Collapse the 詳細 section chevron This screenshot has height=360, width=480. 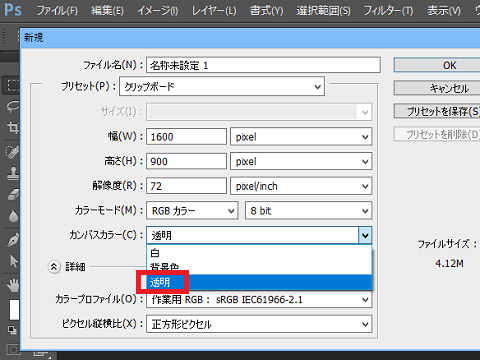coord(54,267)
